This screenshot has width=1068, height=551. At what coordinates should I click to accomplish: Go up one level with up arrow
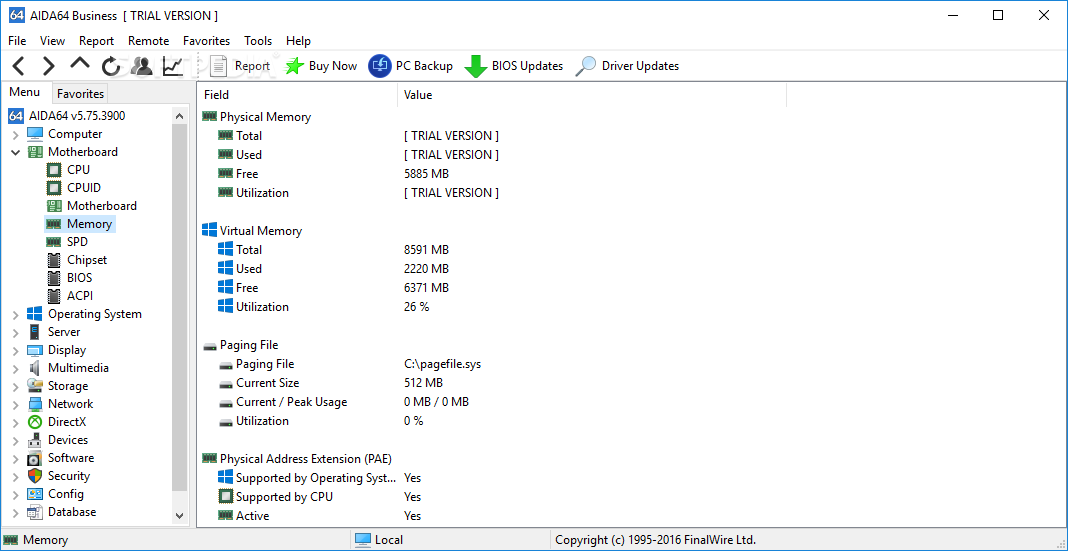[80, 64]
